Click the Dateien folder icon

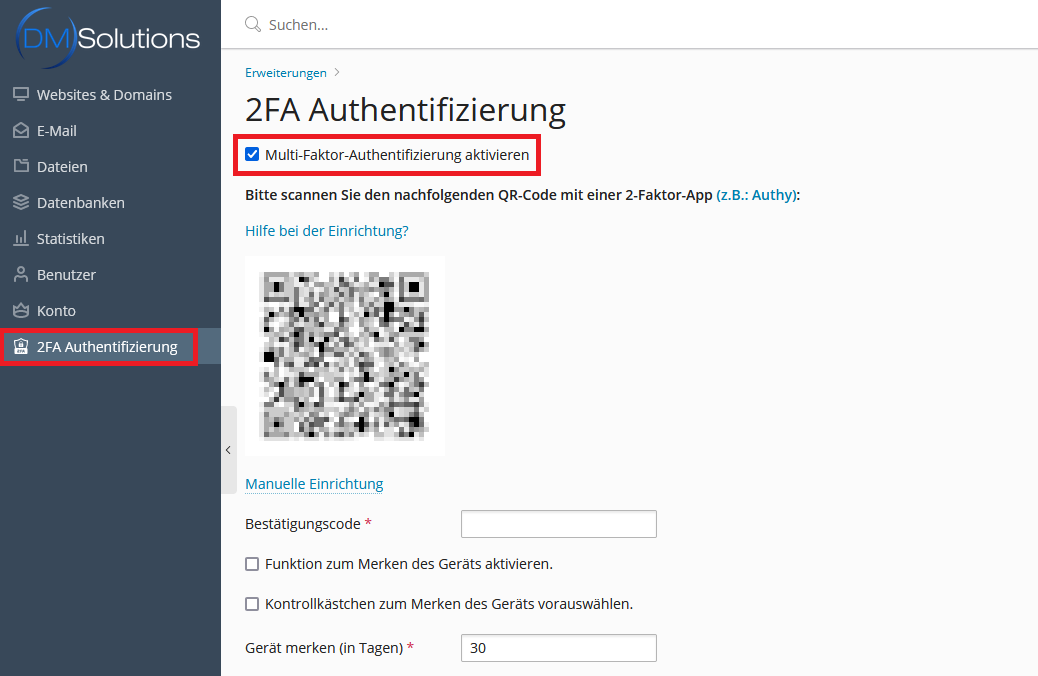click(21, 166)
